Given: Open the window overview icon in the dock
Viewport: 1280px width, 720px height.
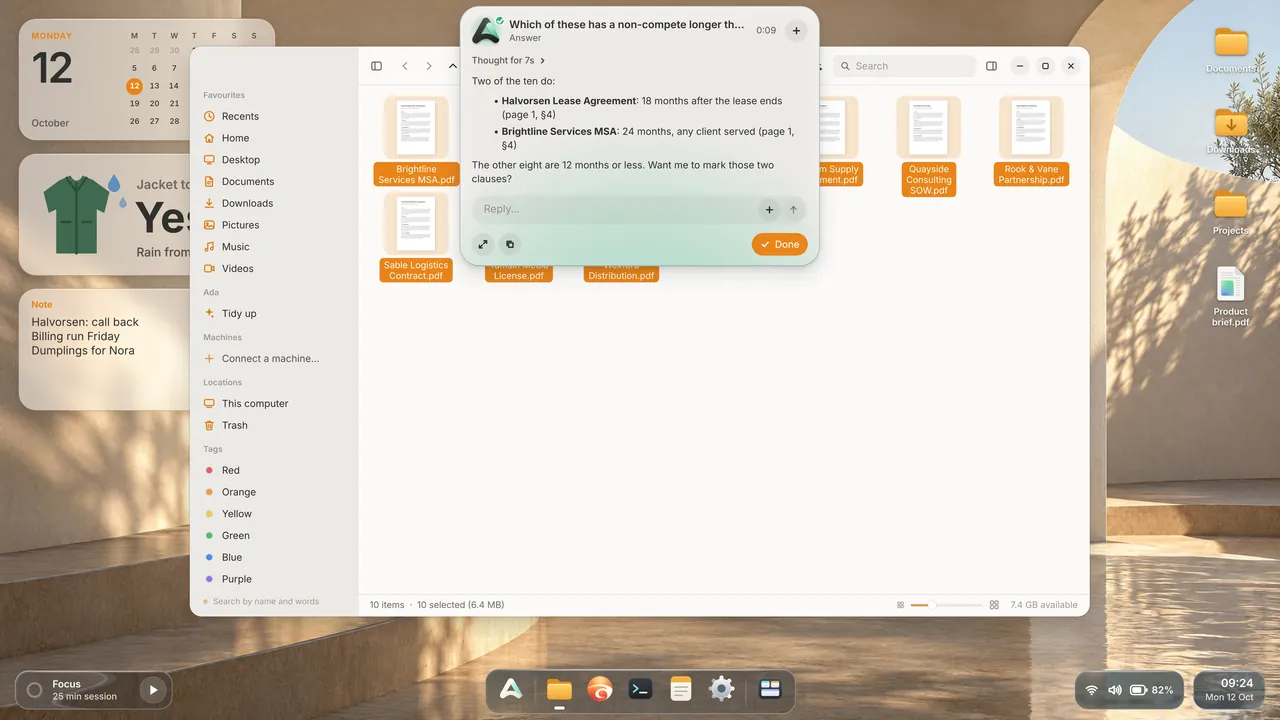Looking at the screenshot, I should (x=769, y=689).
